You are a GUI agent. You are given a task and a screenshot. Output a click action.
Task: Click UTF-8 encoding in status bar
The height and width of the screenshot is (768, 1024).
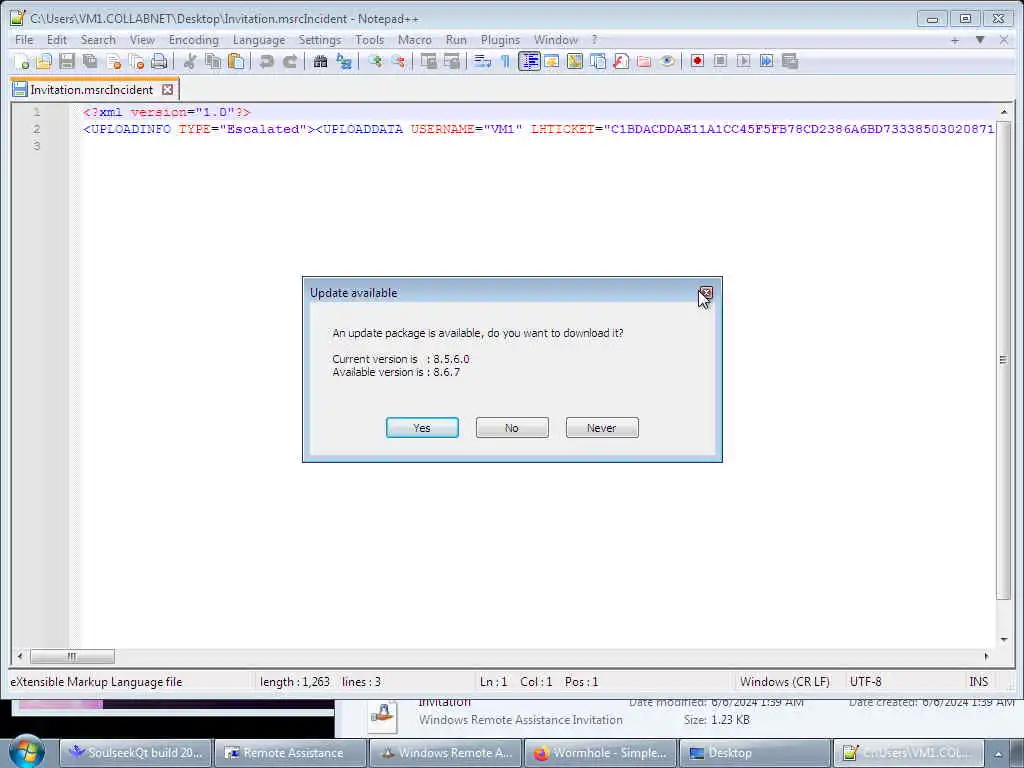tap(865, 682)
